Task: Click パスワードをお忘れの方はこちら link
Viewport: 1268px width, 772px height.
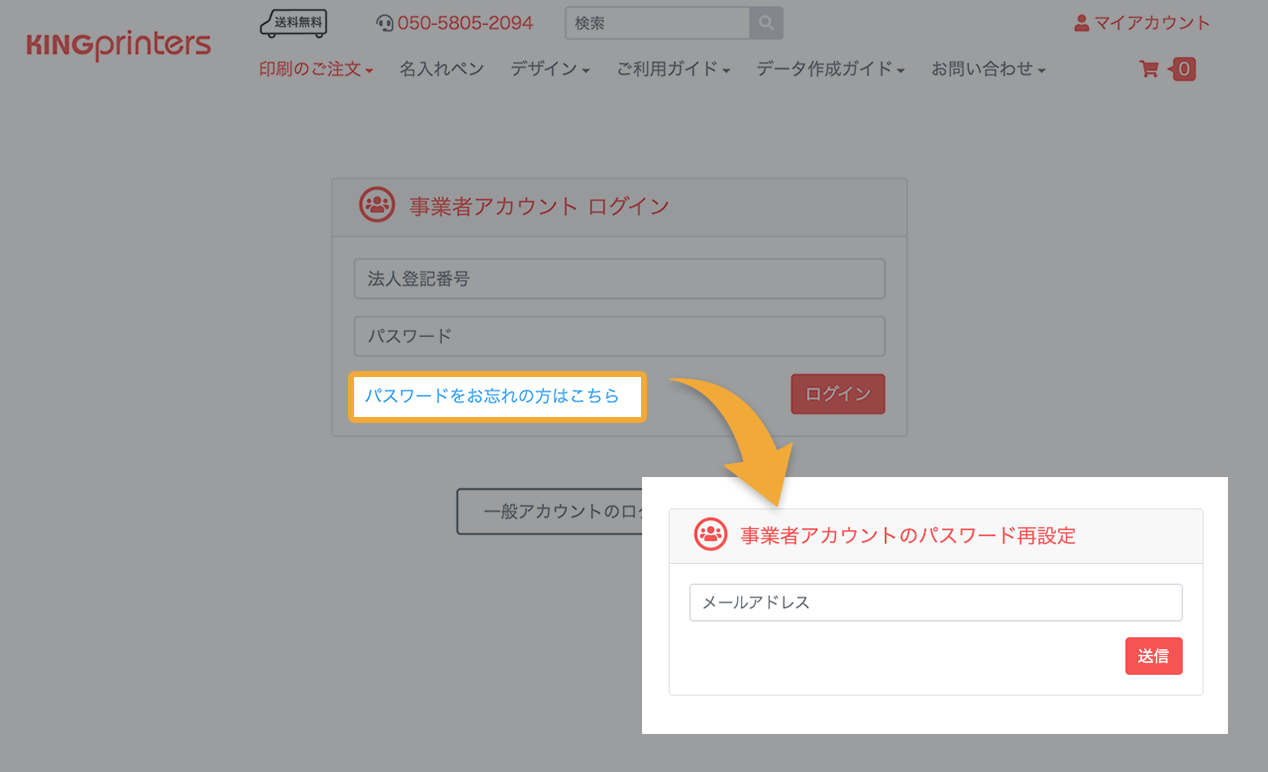Action: 492,396
